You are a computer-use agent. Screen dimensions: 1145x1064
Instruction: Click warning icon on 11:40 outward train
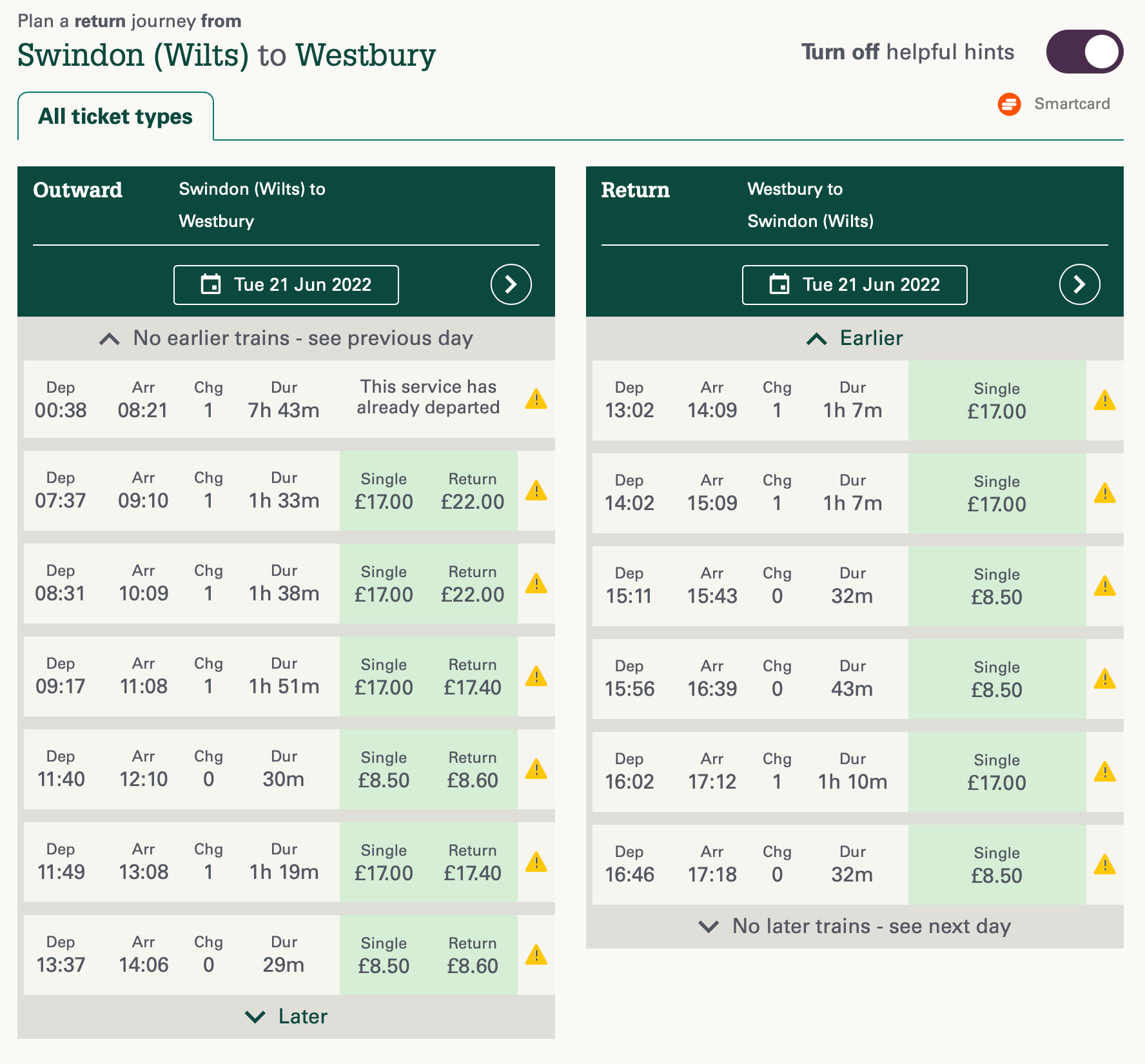click(x=536, y=769)
